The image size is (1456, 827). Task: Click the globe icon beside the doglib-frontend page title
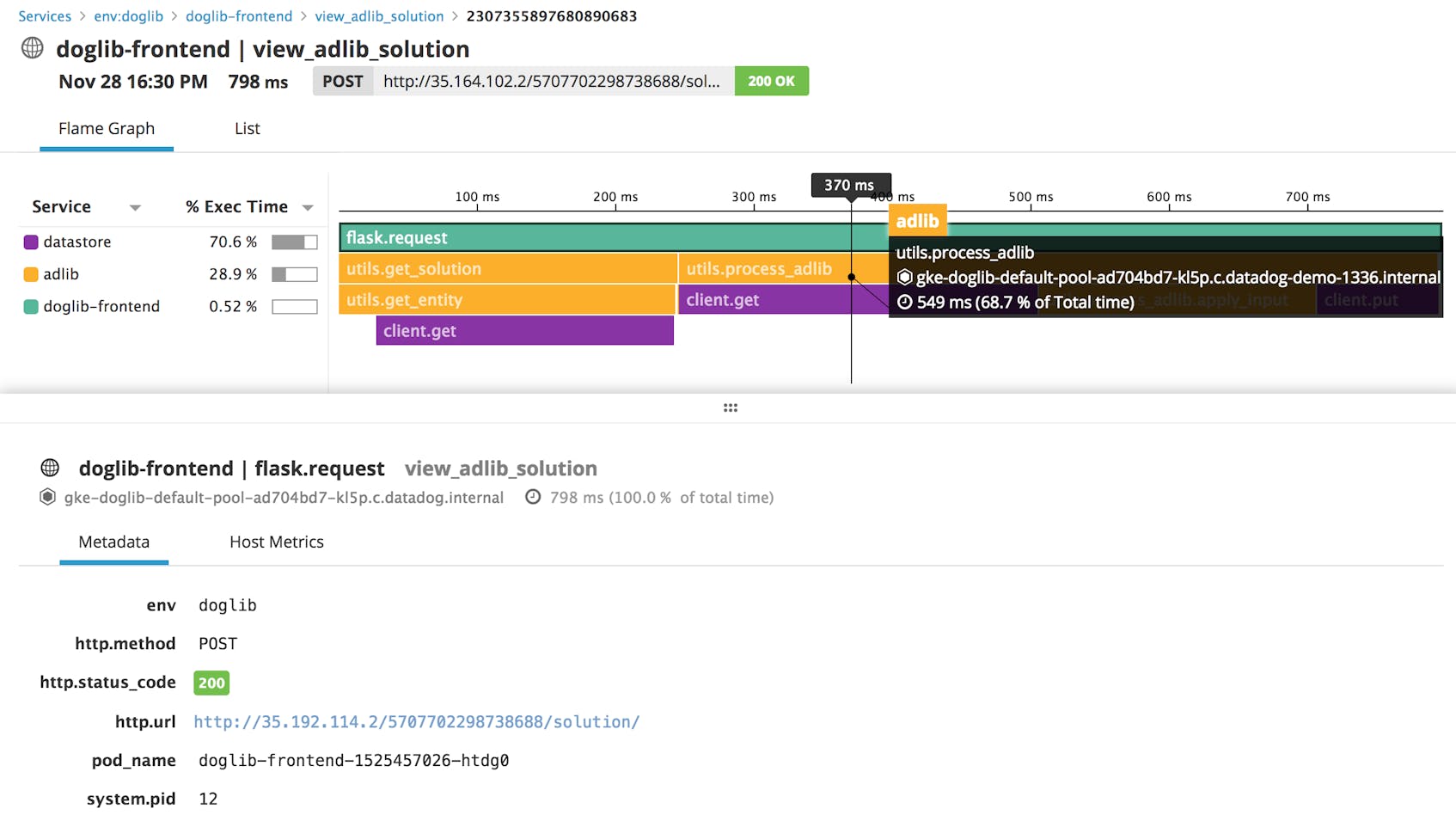(32, 48)
